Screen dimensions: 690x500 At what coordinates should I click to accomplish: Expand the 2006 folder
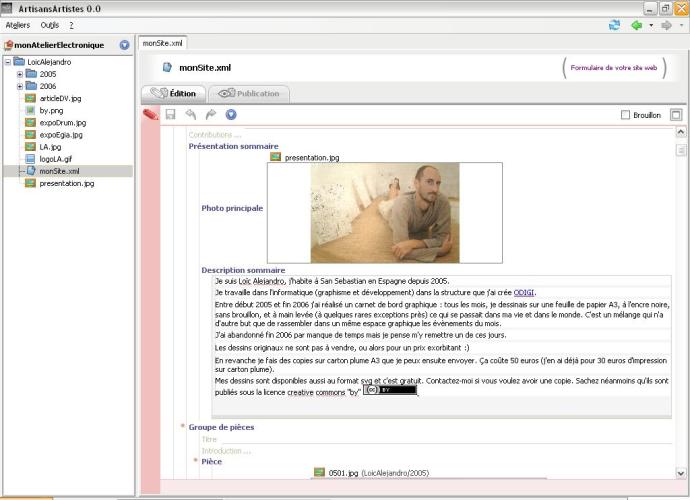pos(20,86)
